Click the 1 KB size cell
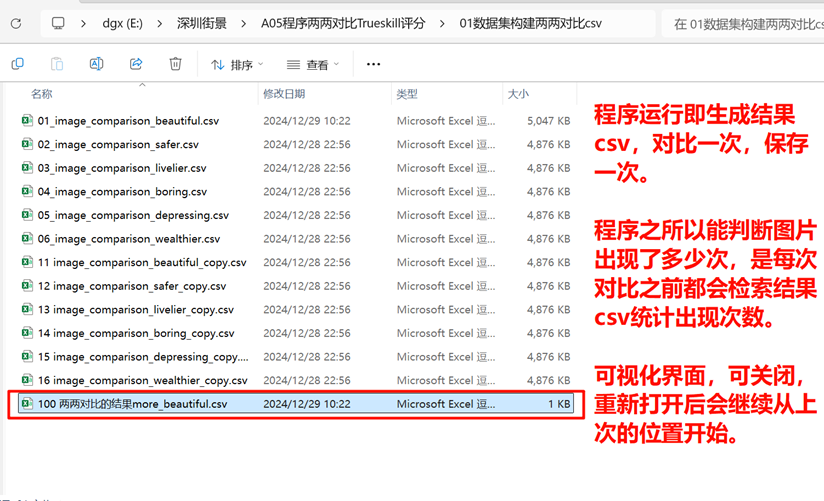Screen dimensions: 824x501 [559, 404]
